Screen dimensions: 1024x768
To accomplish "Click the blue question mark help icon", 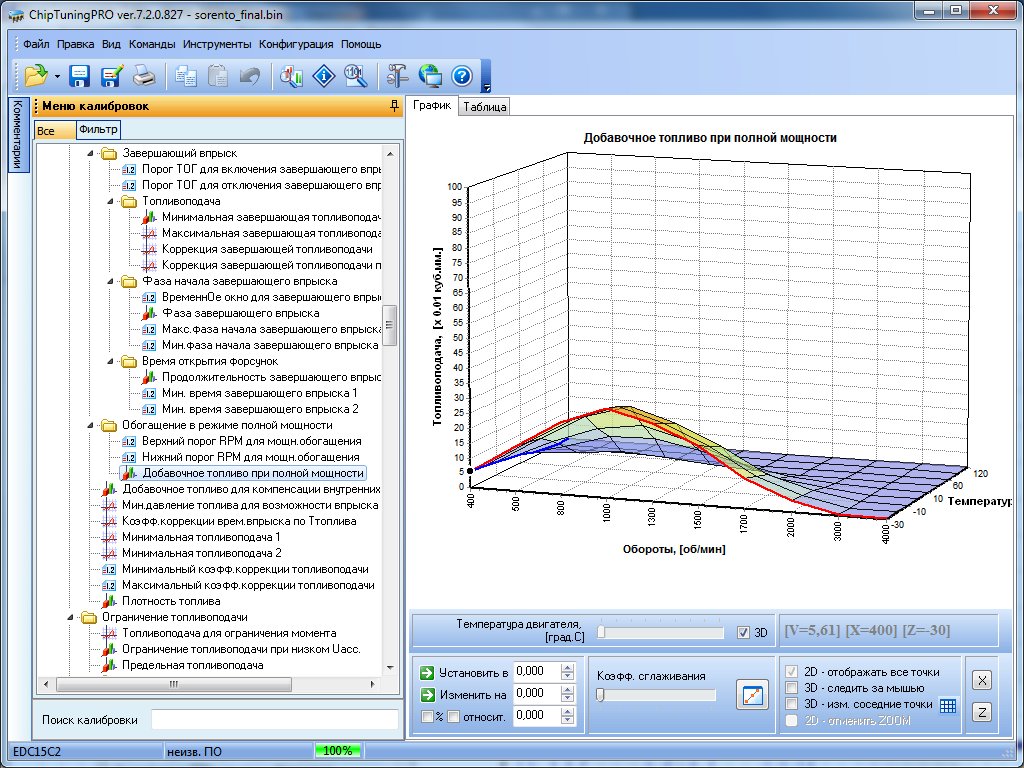I will coord(461,75).
